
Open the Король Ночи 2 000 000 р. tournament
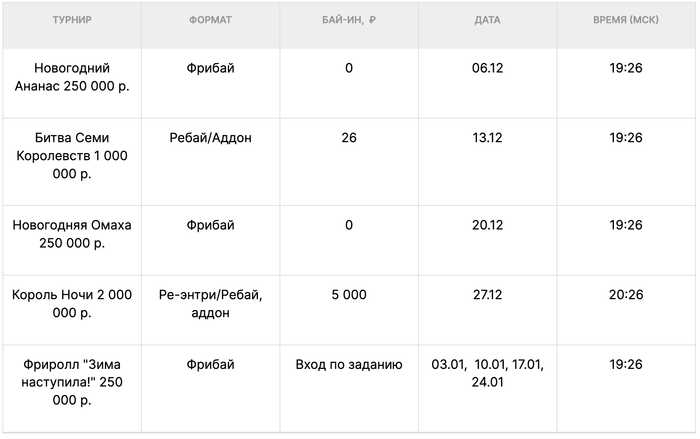tap(72, 304)
